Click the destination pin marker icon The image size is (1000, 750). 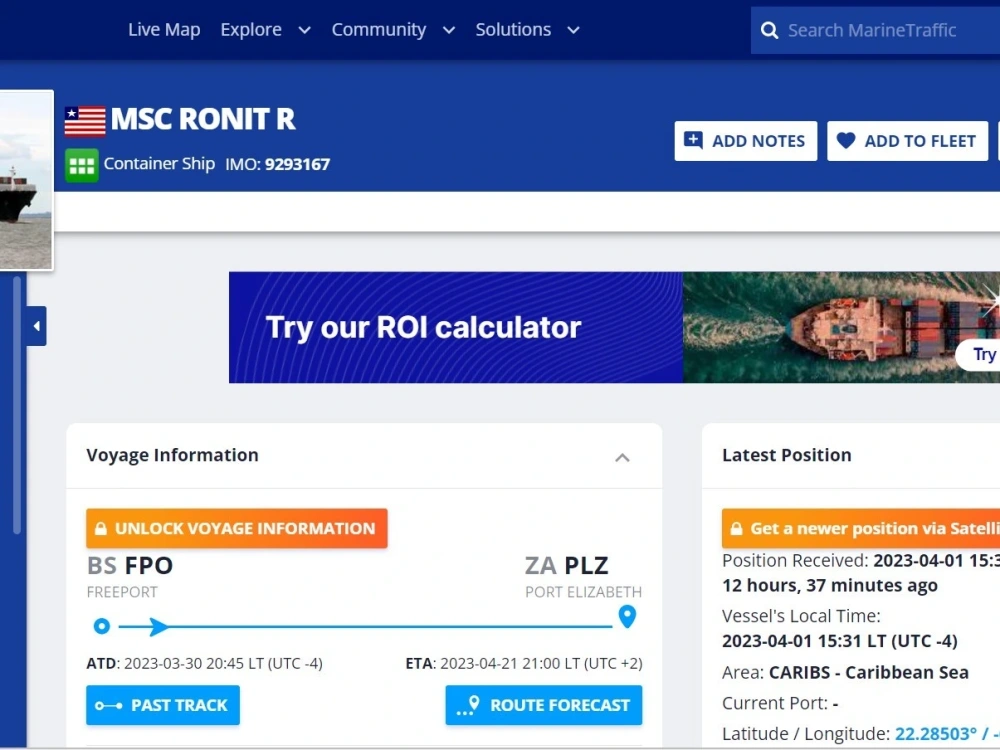628,617
